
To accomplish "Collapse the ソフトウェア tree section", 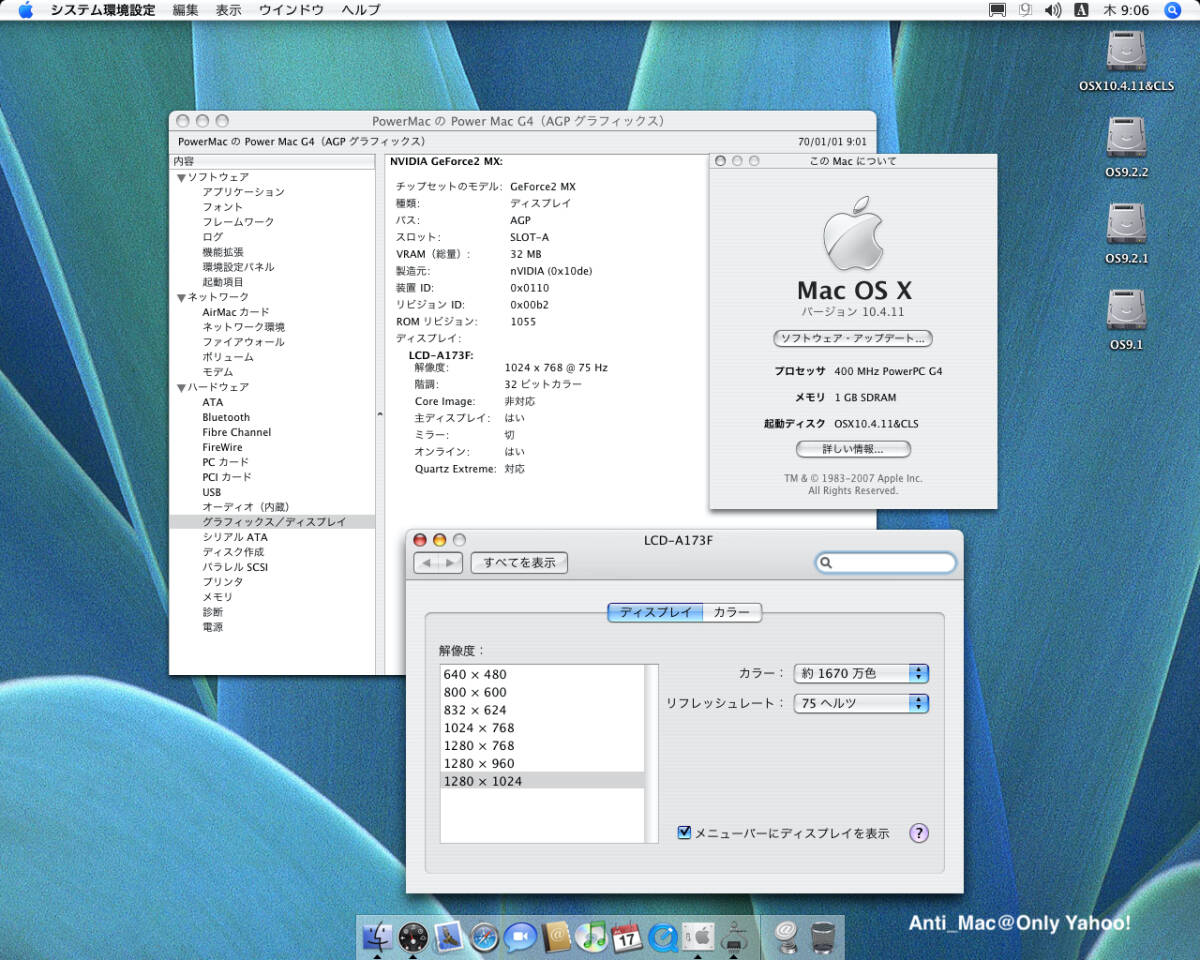I will pyautogui.click(x=181, y=177).
